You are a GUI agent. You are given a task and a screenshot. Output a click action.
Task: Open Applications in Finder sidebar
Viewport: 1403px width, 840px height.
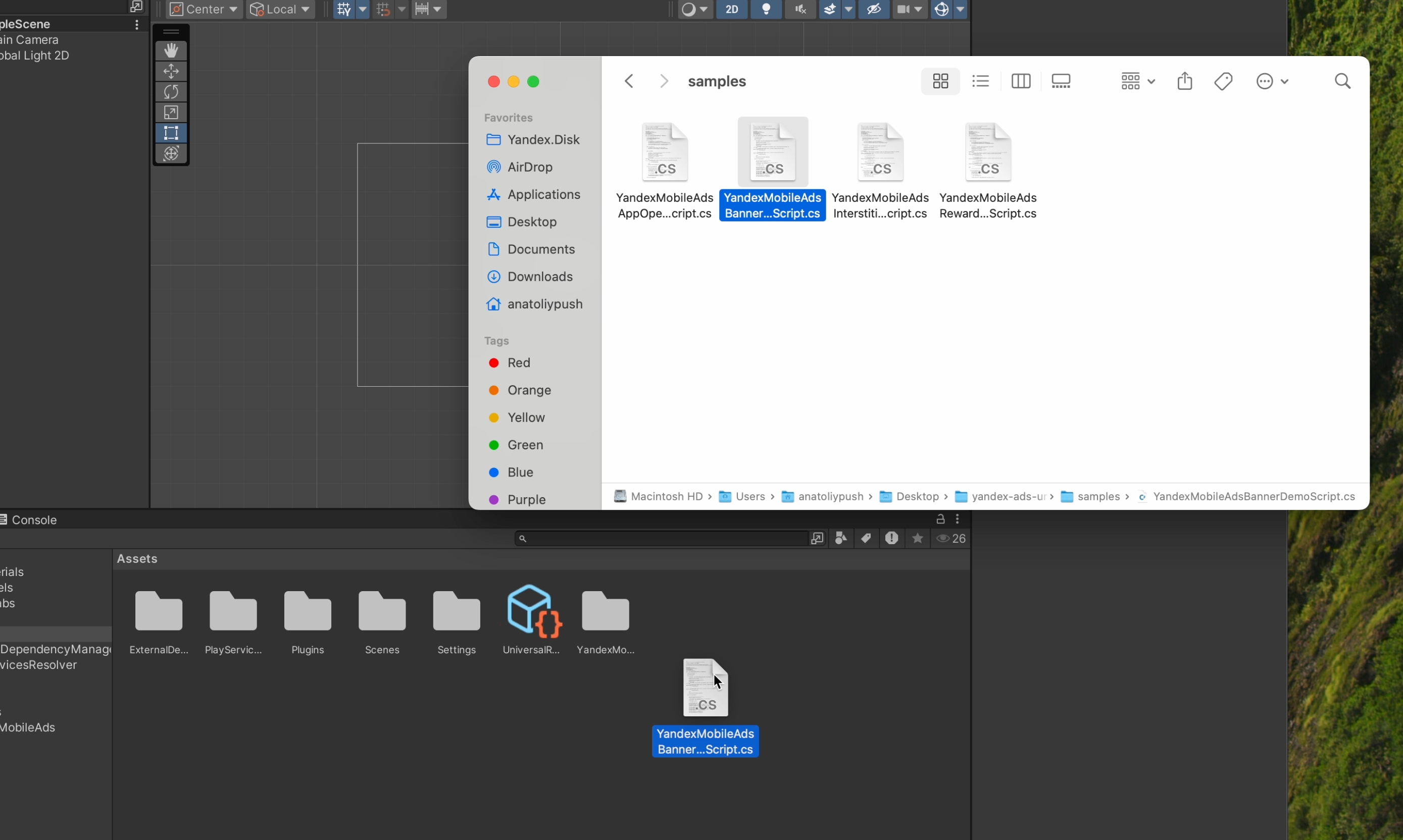534,195
